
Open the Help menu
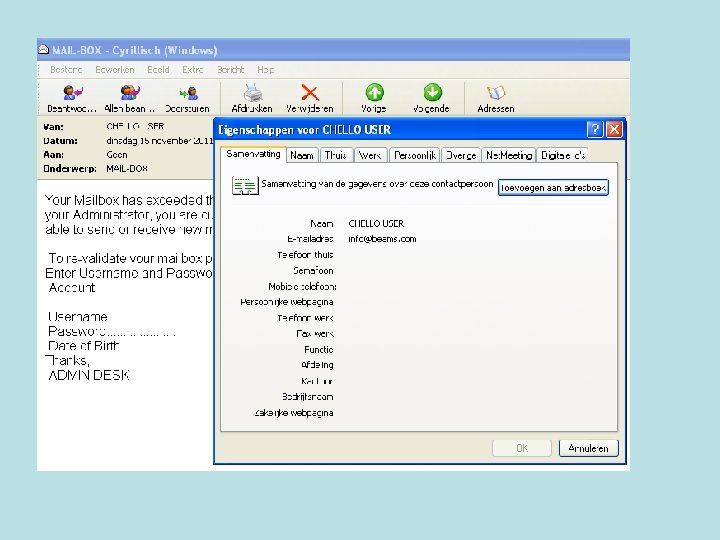[x=265, y=70]
